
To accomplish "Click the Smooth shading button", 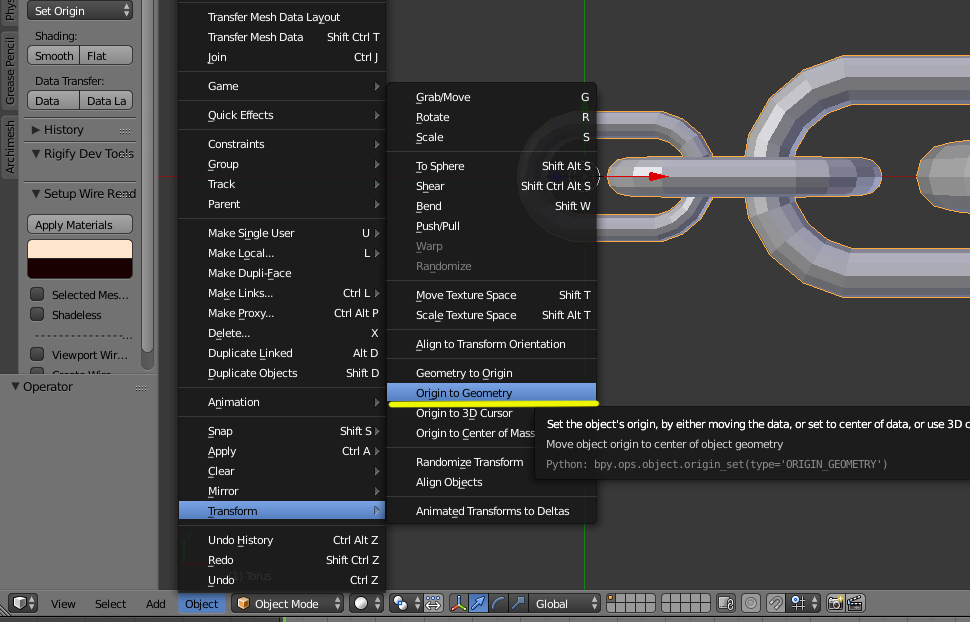I will (x=54, y=56).
